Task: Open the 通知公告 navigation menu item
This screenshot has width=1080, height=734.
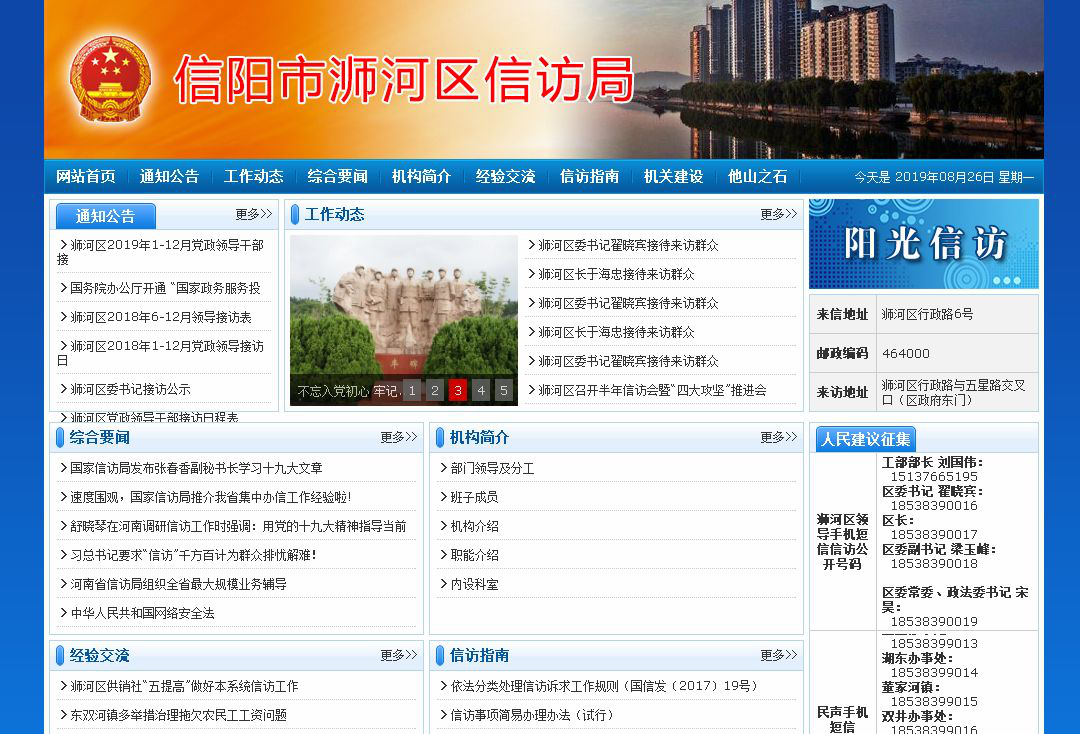Action: tap(169, 176)
